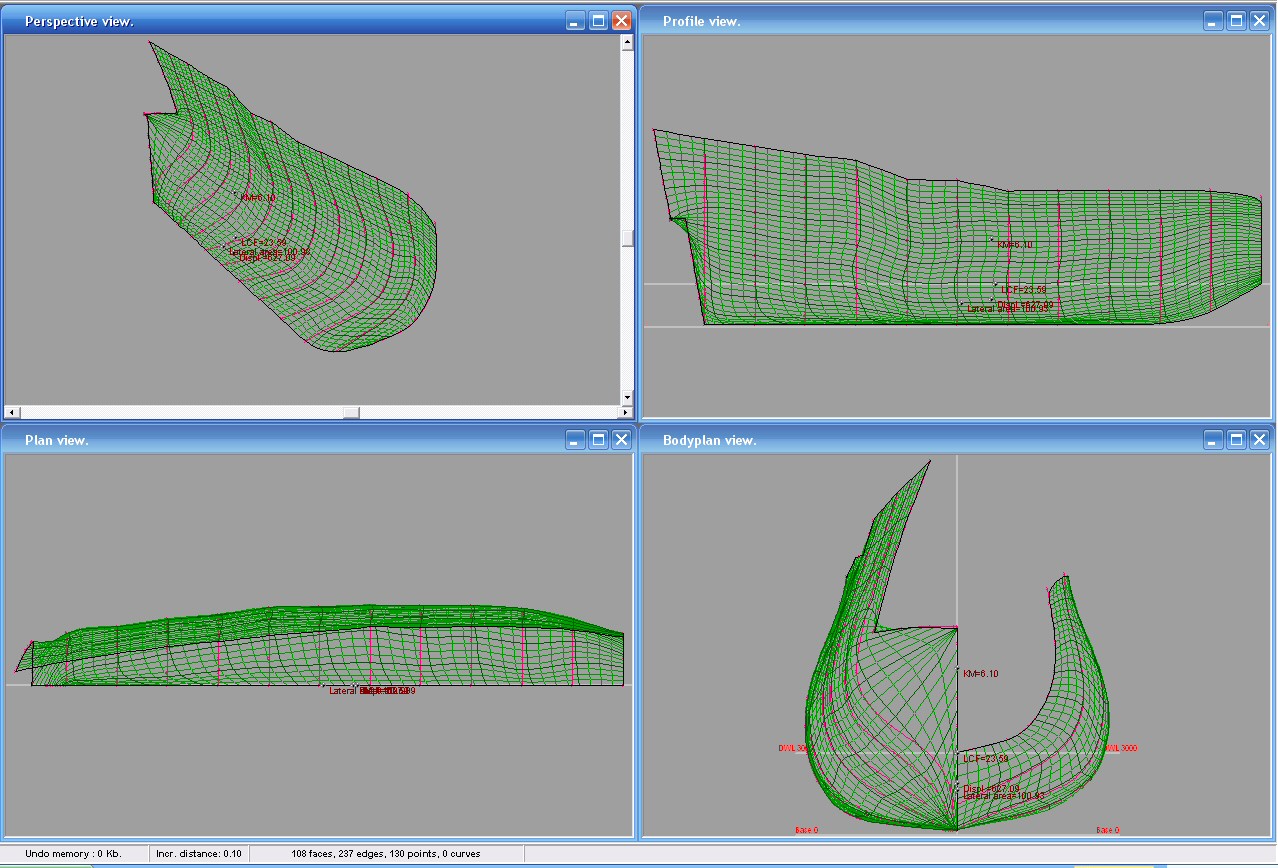The width and height of the screenshot is (1278, 868).
Task: Close the Bodyplan view window
Action: (1259, 440)
